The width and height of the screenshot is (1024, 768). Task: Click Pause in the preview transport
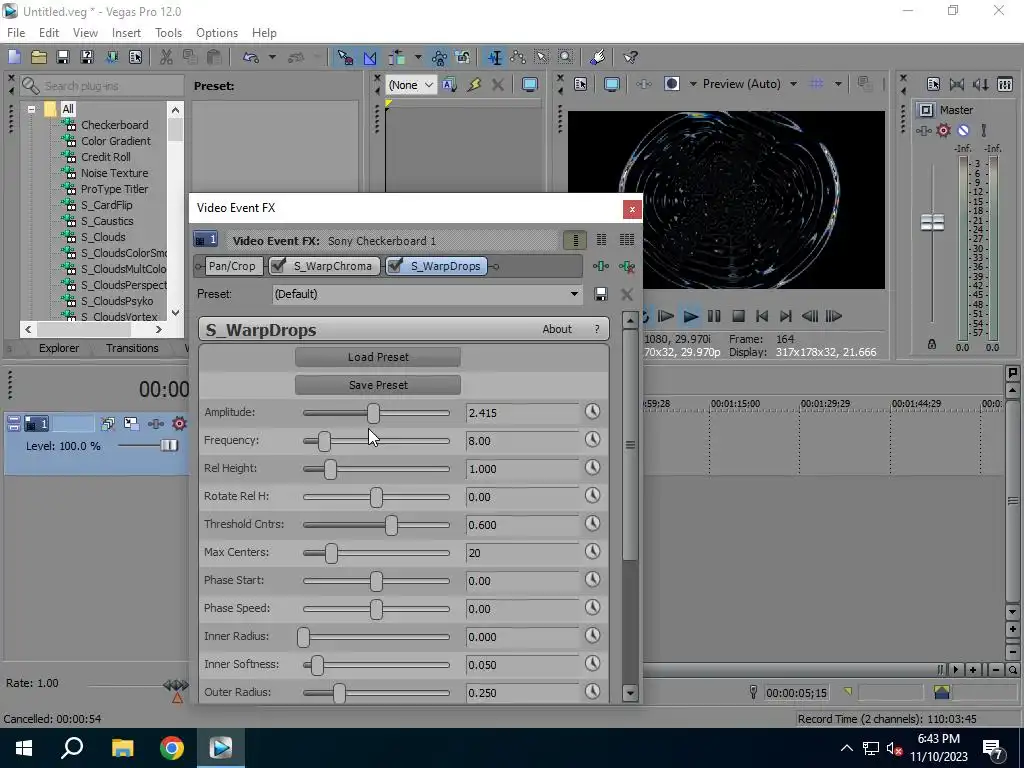point(714,317)
